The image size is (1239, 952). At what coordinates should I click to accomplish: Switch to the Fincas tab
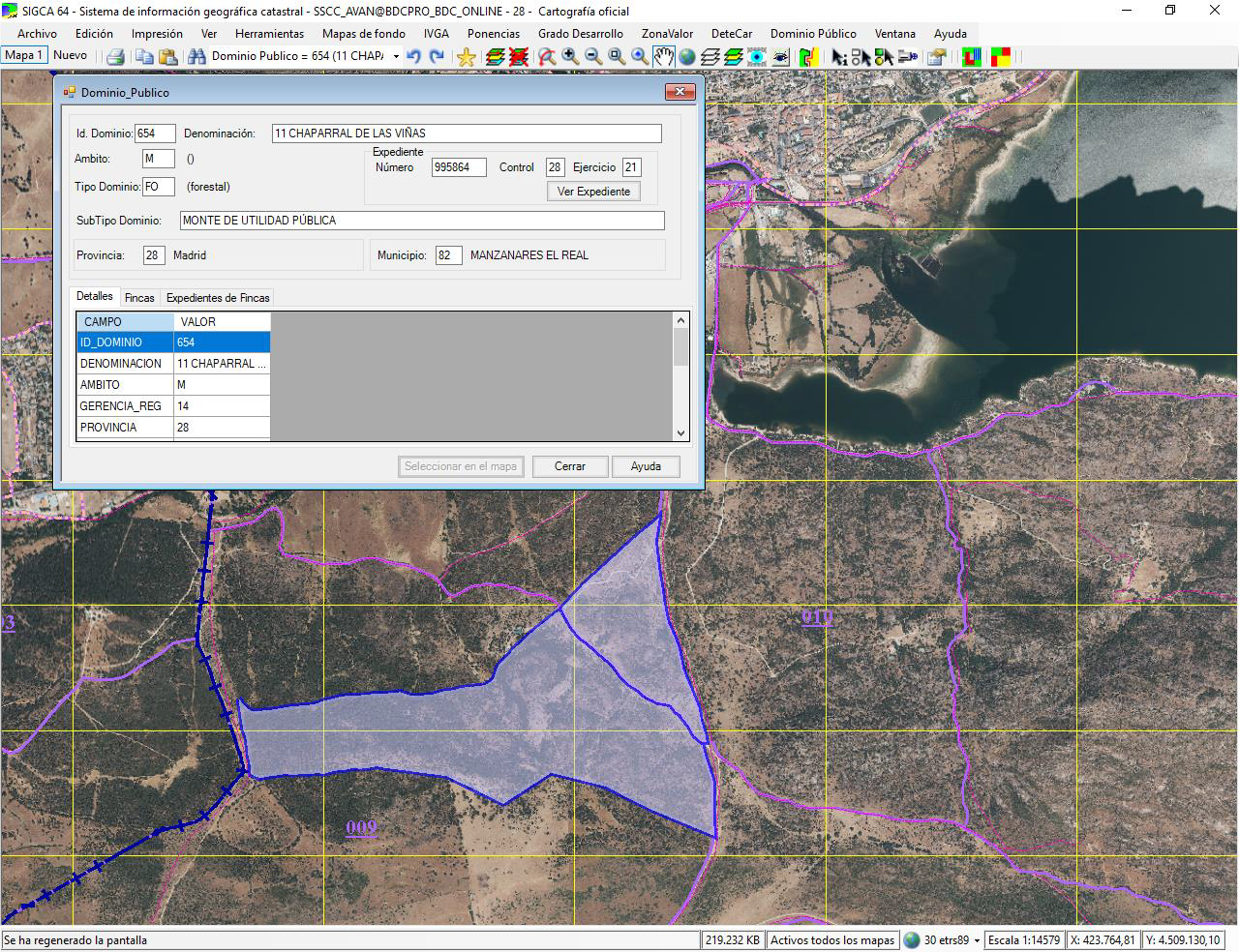tap(139, 298)
